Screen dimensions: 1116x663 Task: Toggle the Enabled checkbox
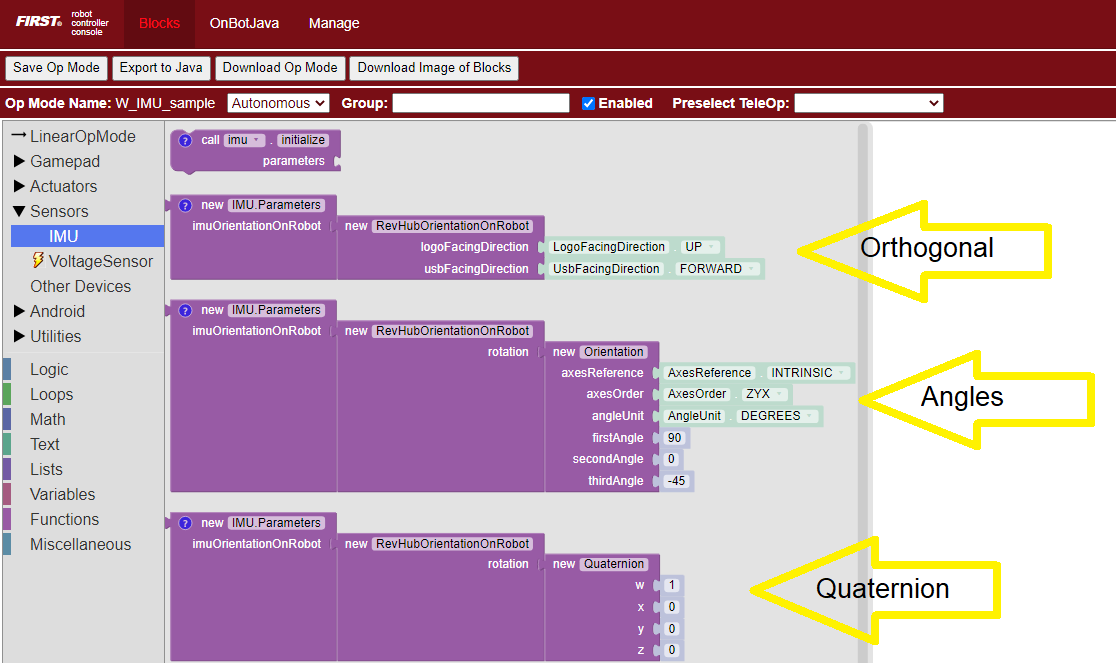[x=589, y=103]
